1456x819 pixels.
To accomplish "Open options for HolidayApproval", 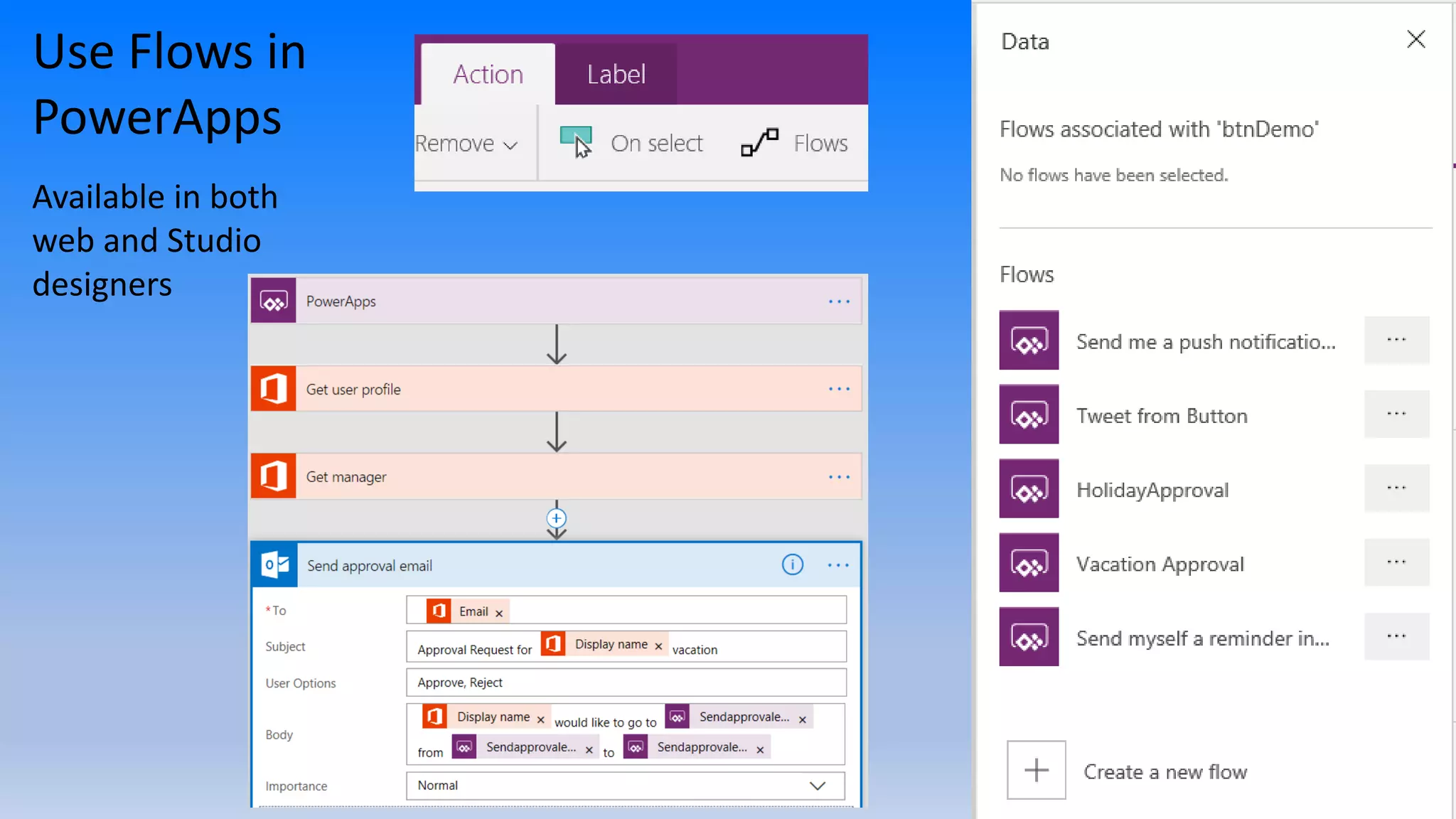I will click(1396, 488).
